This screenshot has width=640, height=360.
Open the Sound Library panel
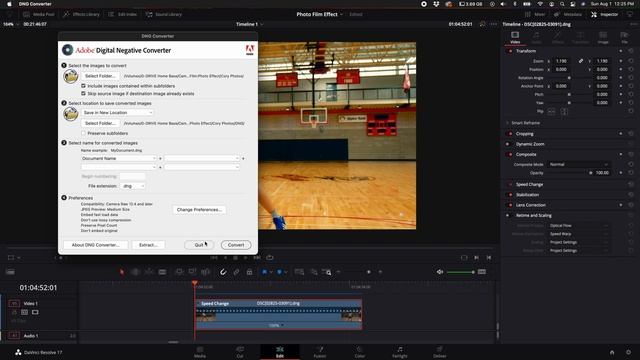point(164,14)
